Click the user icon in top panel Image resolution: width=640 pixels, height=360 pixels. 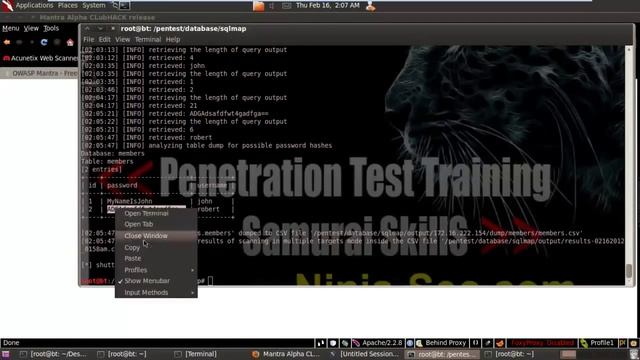click(x=371, y=6)
